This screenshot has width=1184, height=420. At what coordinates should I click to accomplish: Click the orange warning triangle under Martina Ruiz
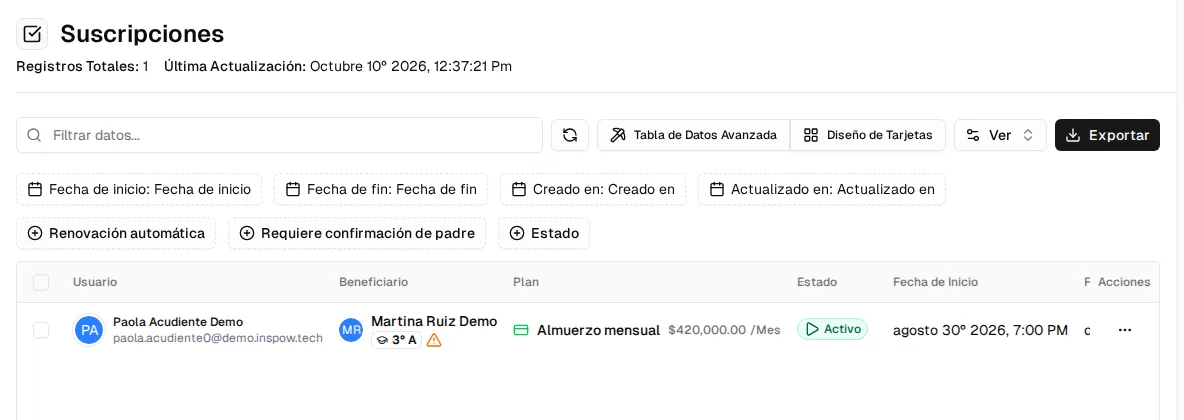tap(433, 340)
